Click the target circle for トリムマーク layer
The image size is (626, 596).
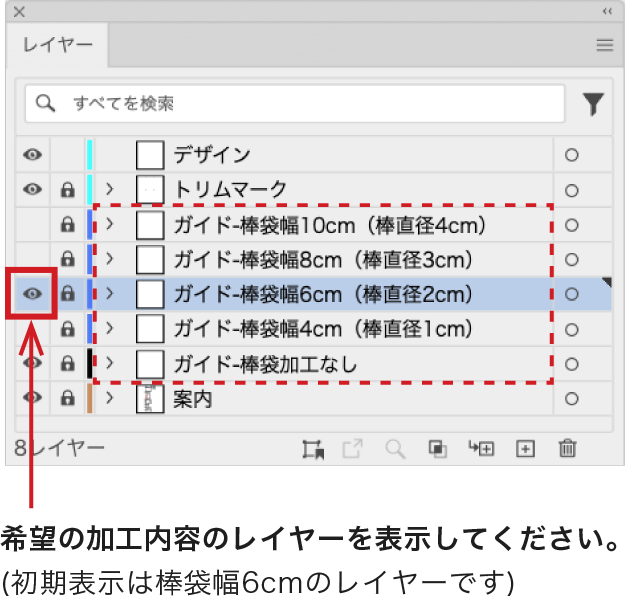click(x=571, y=190)
